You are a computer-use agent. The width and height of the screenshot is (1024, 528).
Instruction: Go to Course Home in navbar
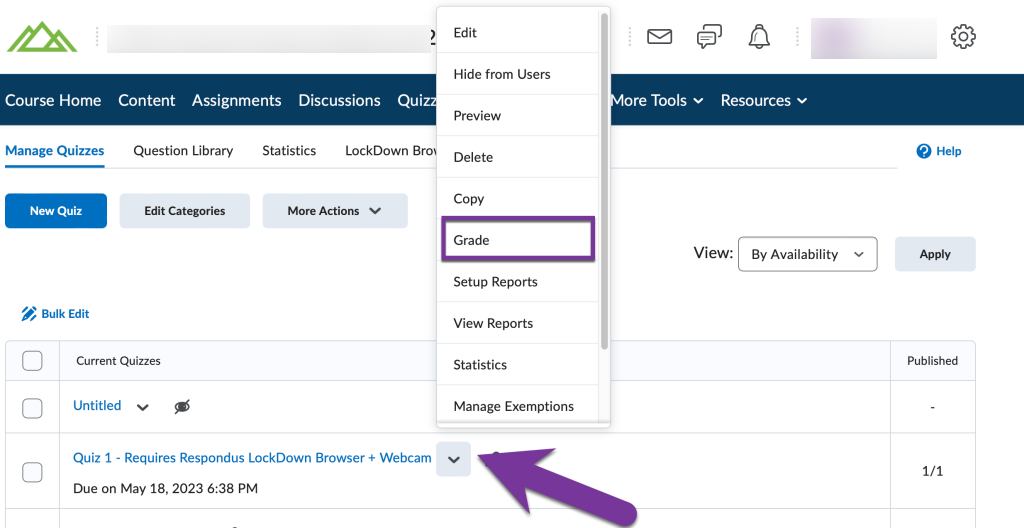tap(53, 101)
